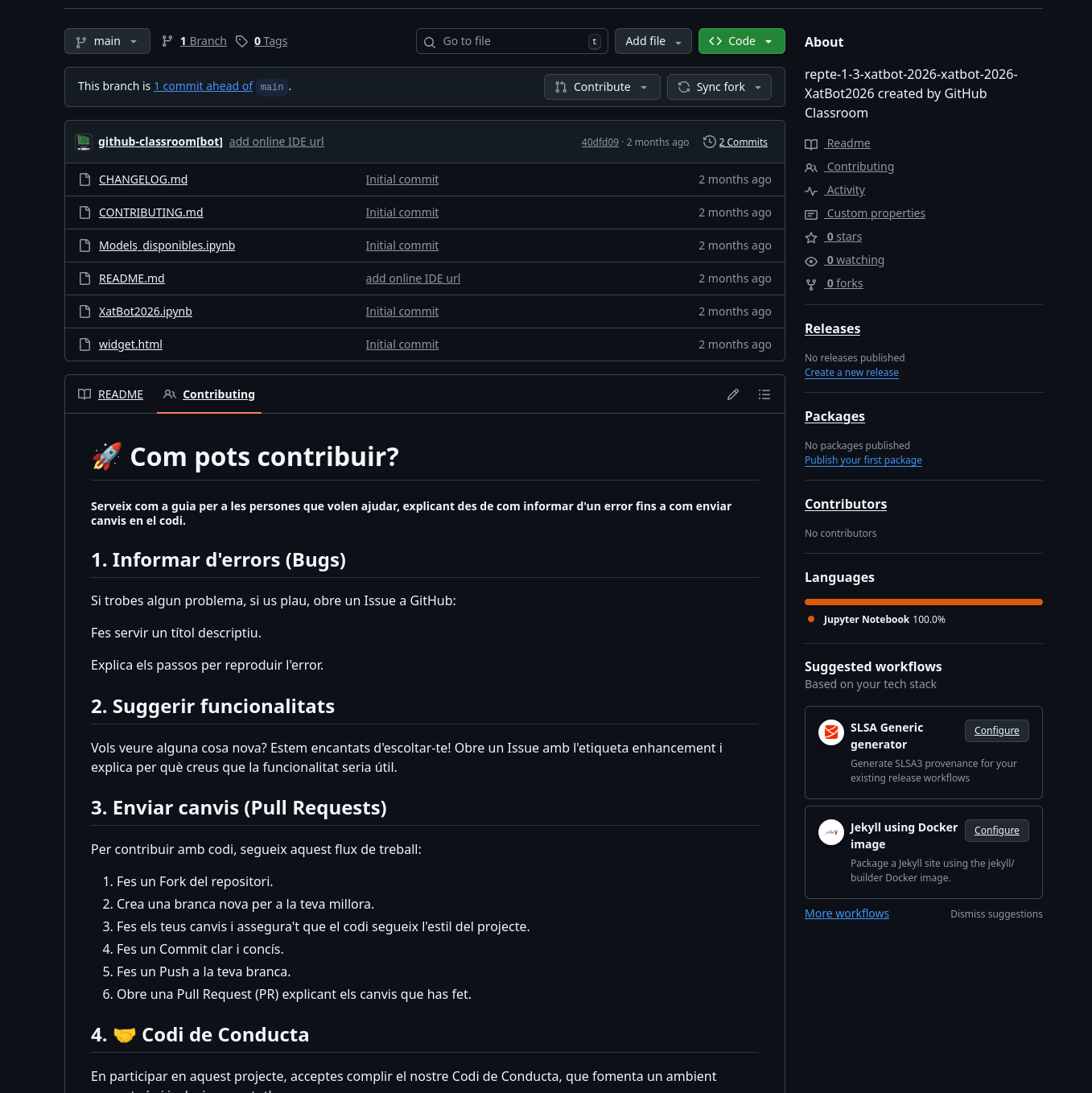Click the pencil edit icon for the Contributing file

[x=733, y=394]
